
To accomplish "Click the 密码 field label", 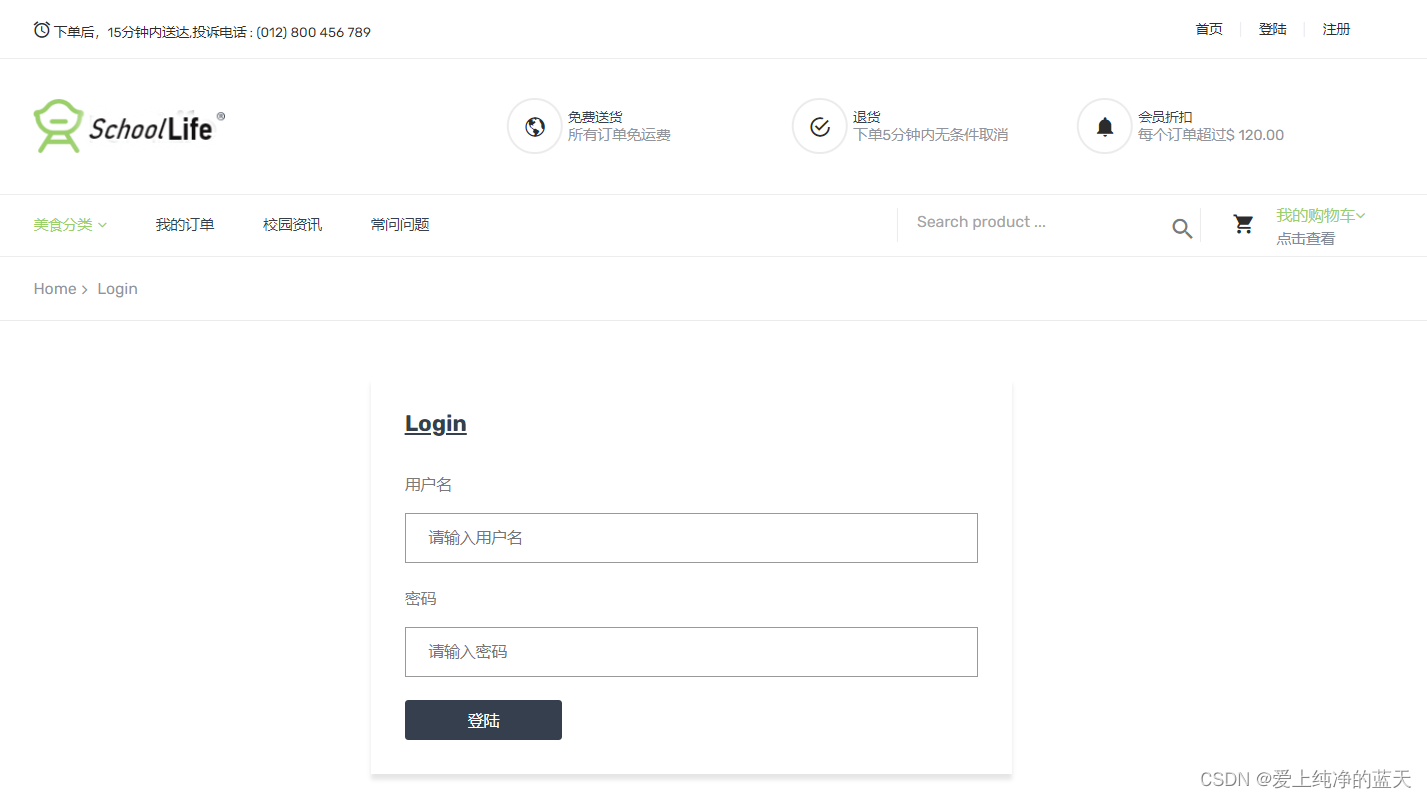I will coord(420,599).
